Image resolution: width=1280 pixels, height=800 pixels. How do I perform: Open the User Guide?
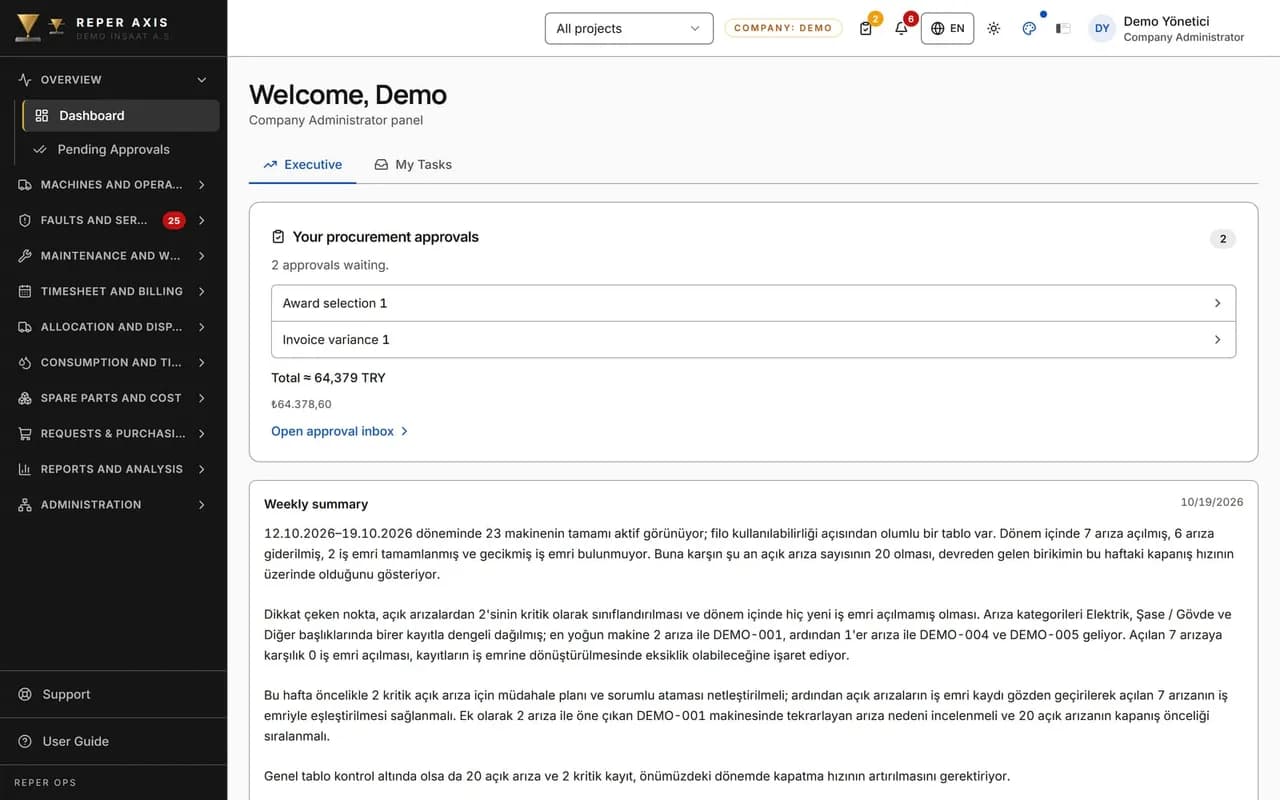tap(114, 741)
